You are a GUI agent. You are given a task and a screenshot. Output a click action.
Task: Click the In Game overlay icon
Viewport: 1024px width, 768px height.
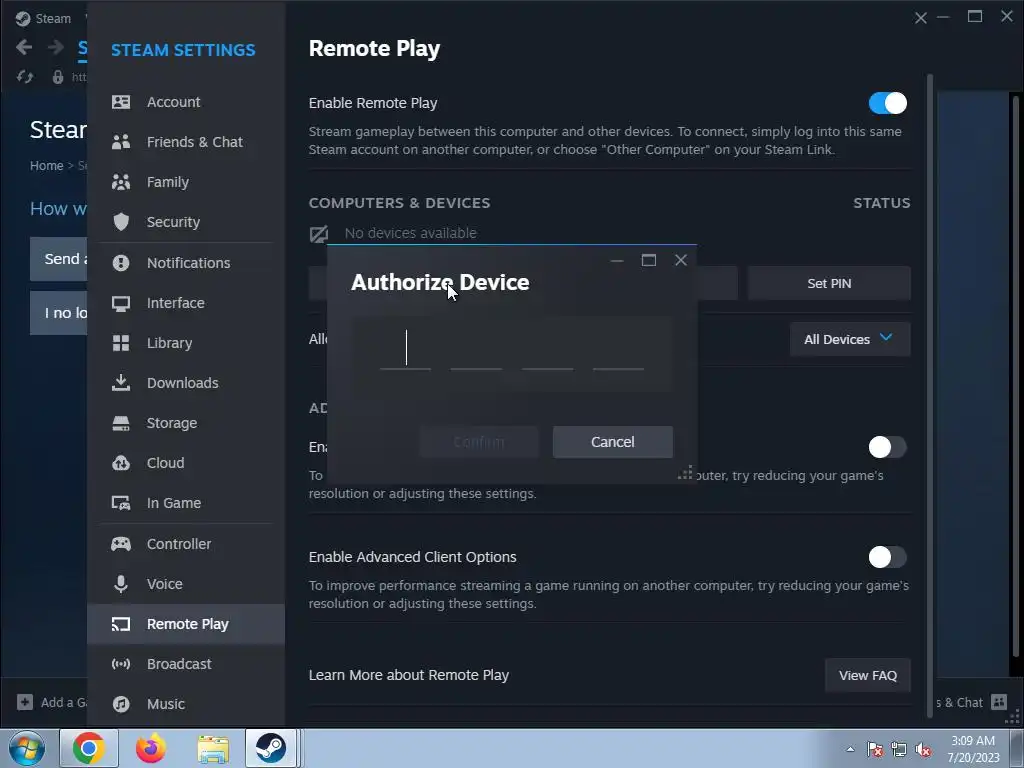121,503
